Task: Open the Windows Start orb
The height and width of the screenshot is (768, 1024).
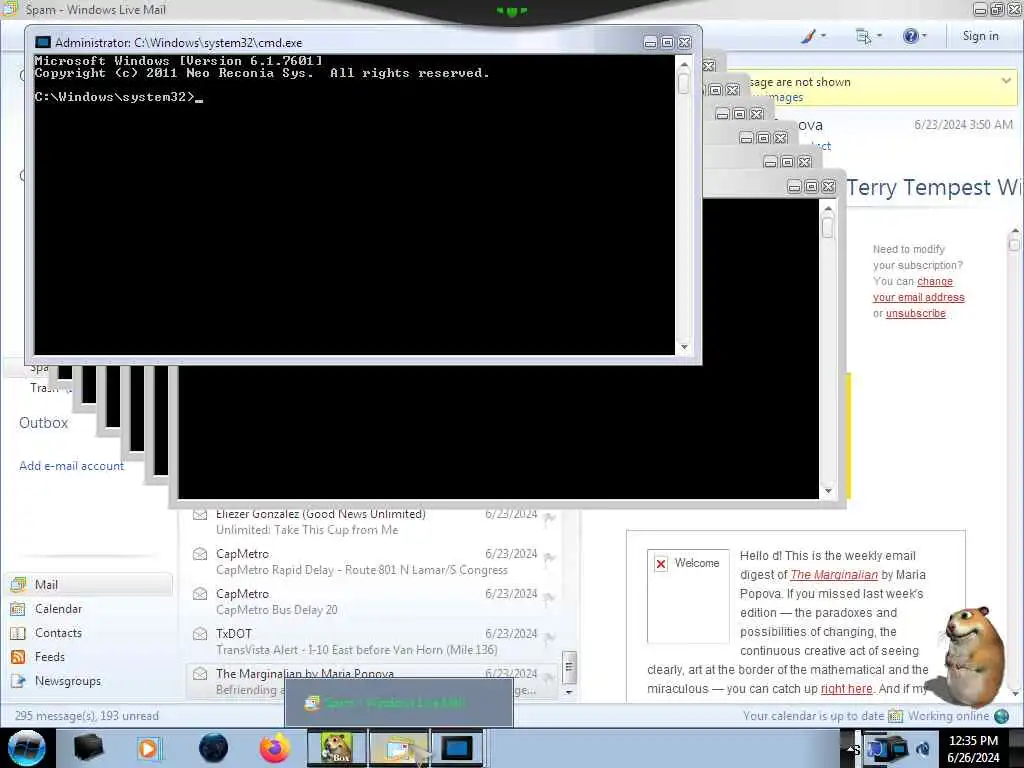Action: coord(27,748)
